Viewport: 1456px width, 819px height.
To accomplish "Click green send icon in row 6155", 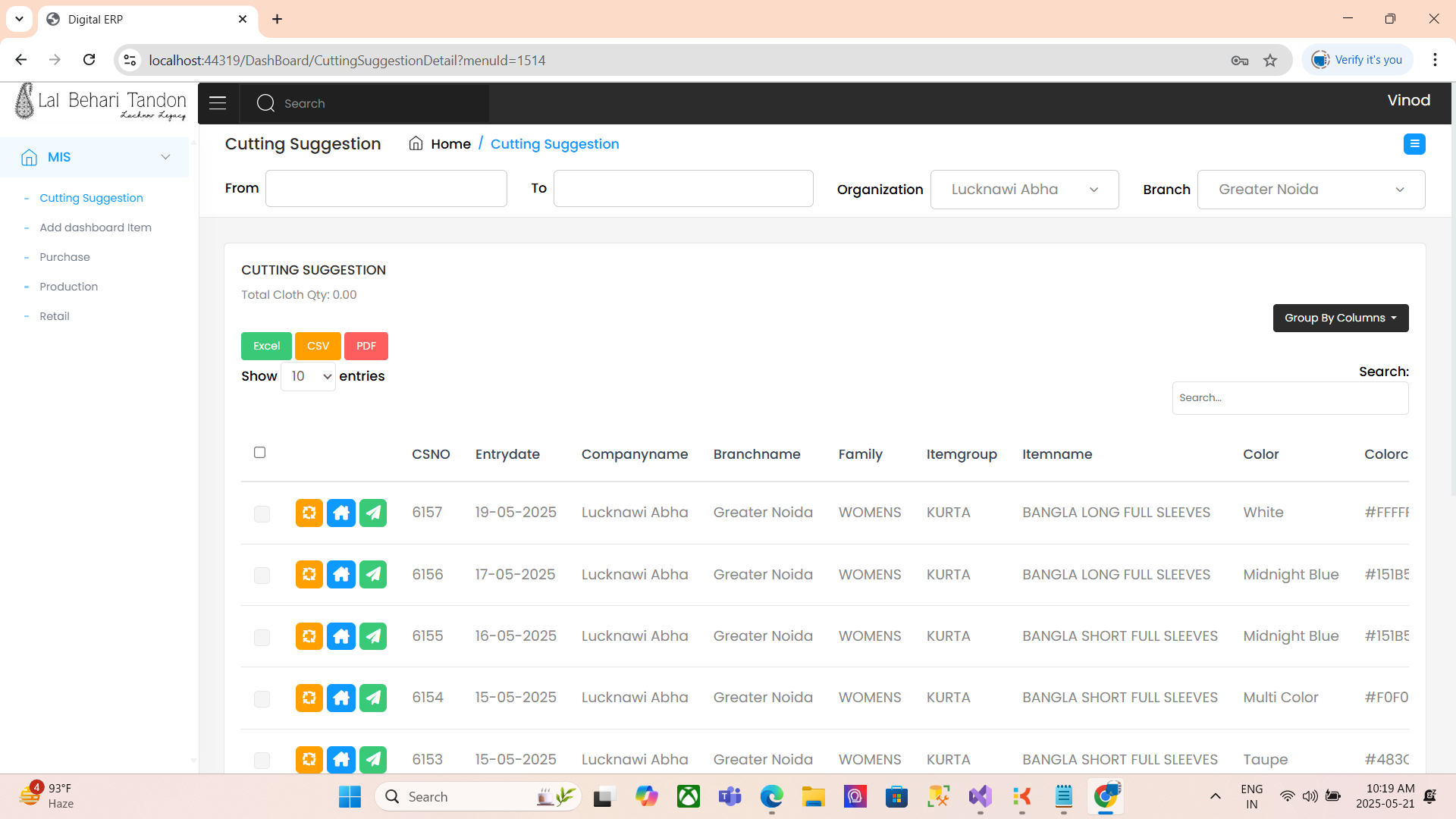I will pyautogui.click(x=373, y=636).
